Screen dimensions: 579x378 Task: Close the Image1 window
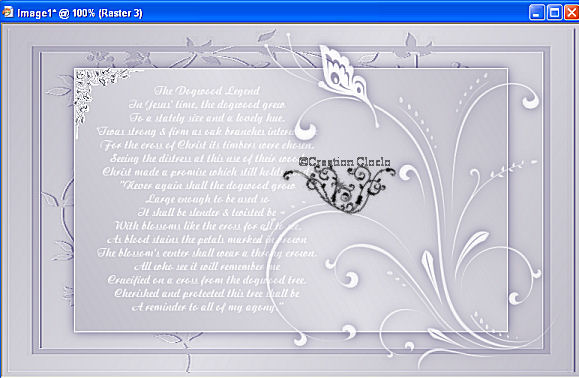tap(572, 13)
